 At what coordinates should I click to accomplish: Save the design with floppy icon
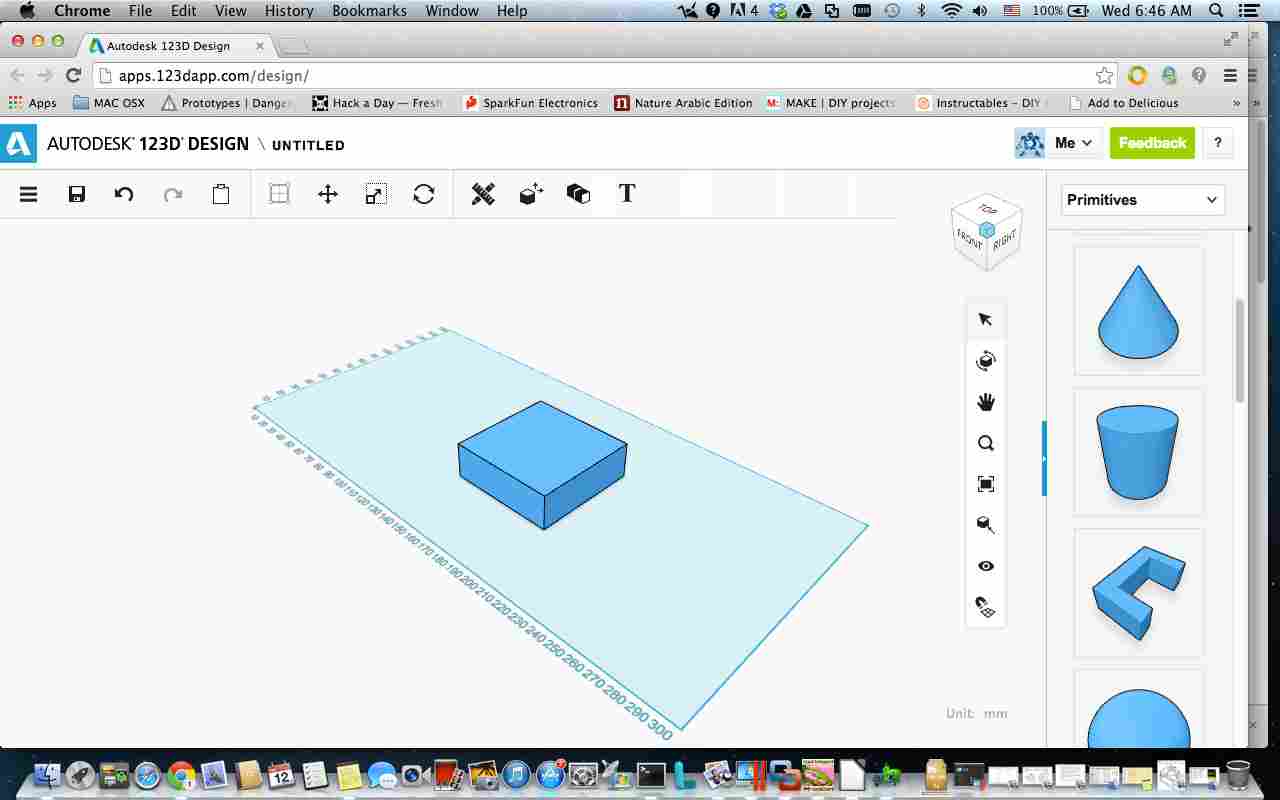coord(77,194)
